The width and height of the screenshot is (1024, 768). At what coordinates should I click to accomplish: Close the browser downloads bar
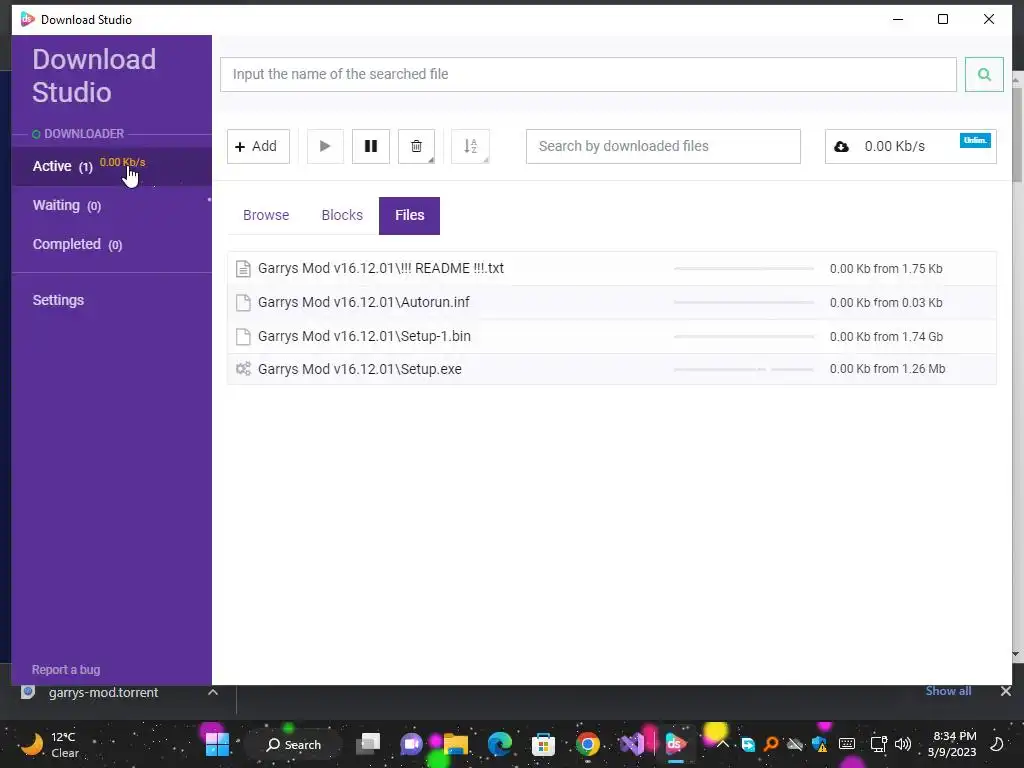pyautogui.click(x=1006, y=691)
